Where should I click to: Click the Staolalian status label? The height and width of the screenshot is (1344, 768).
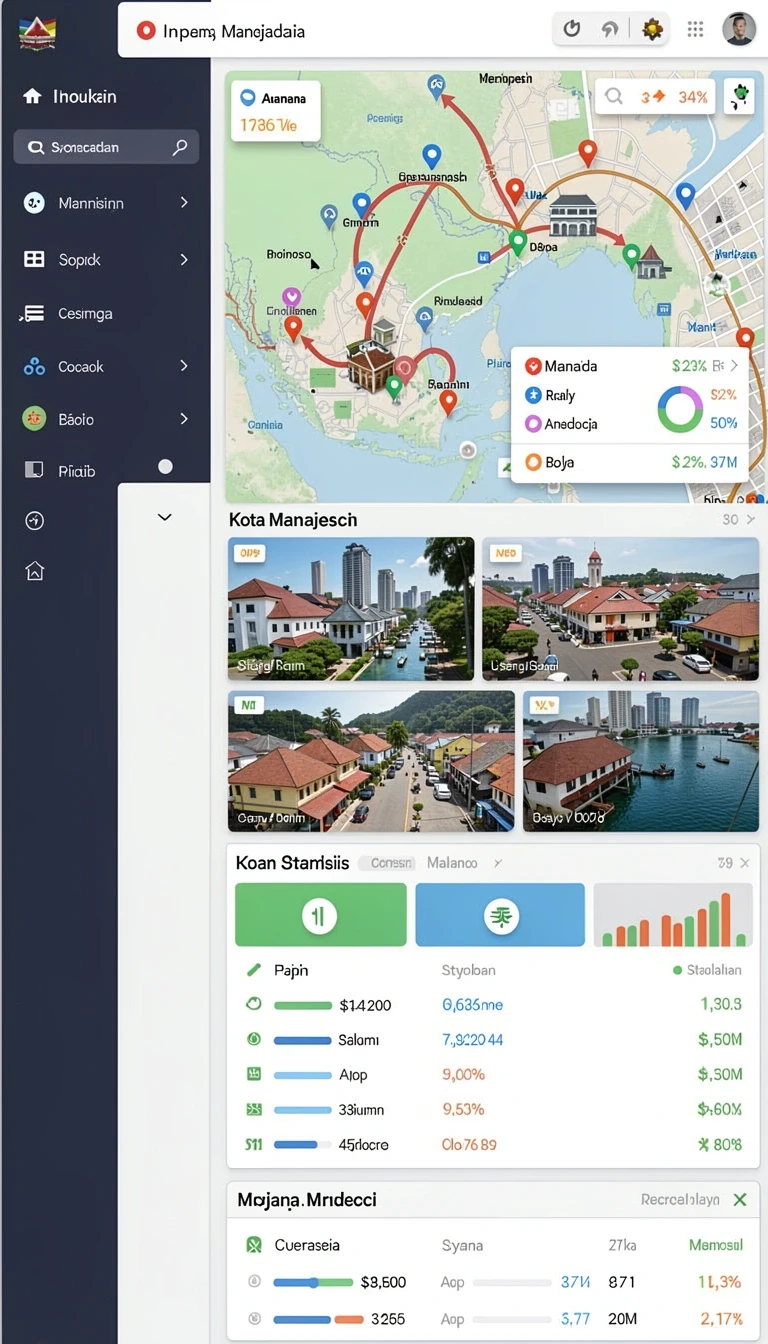click(x=707, y=970)
